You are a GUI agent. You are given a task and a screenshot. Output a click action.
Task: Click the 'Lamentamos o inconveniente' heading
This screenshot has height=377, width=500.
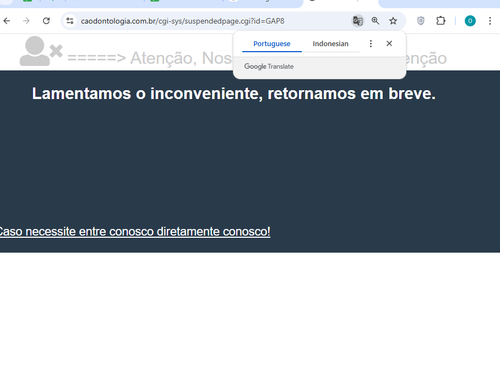pyautogui.click(x=234, y=94)
